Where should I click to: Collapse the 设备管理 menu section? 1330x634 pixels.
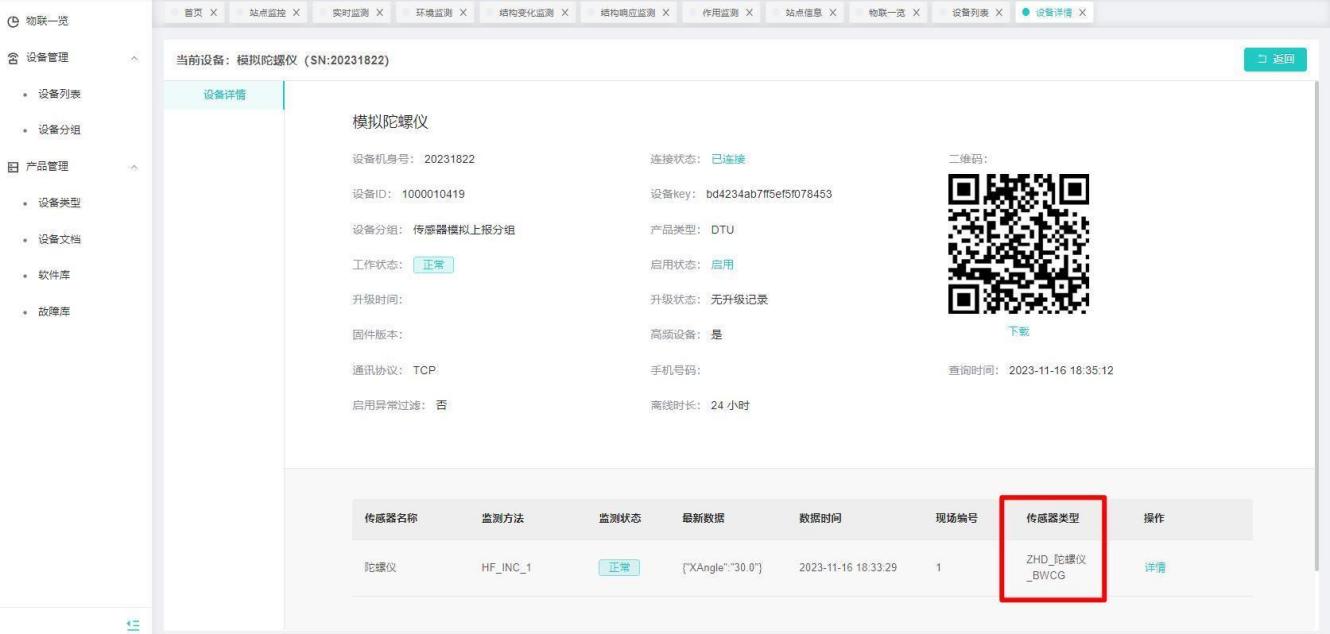(x=135, y=58)
